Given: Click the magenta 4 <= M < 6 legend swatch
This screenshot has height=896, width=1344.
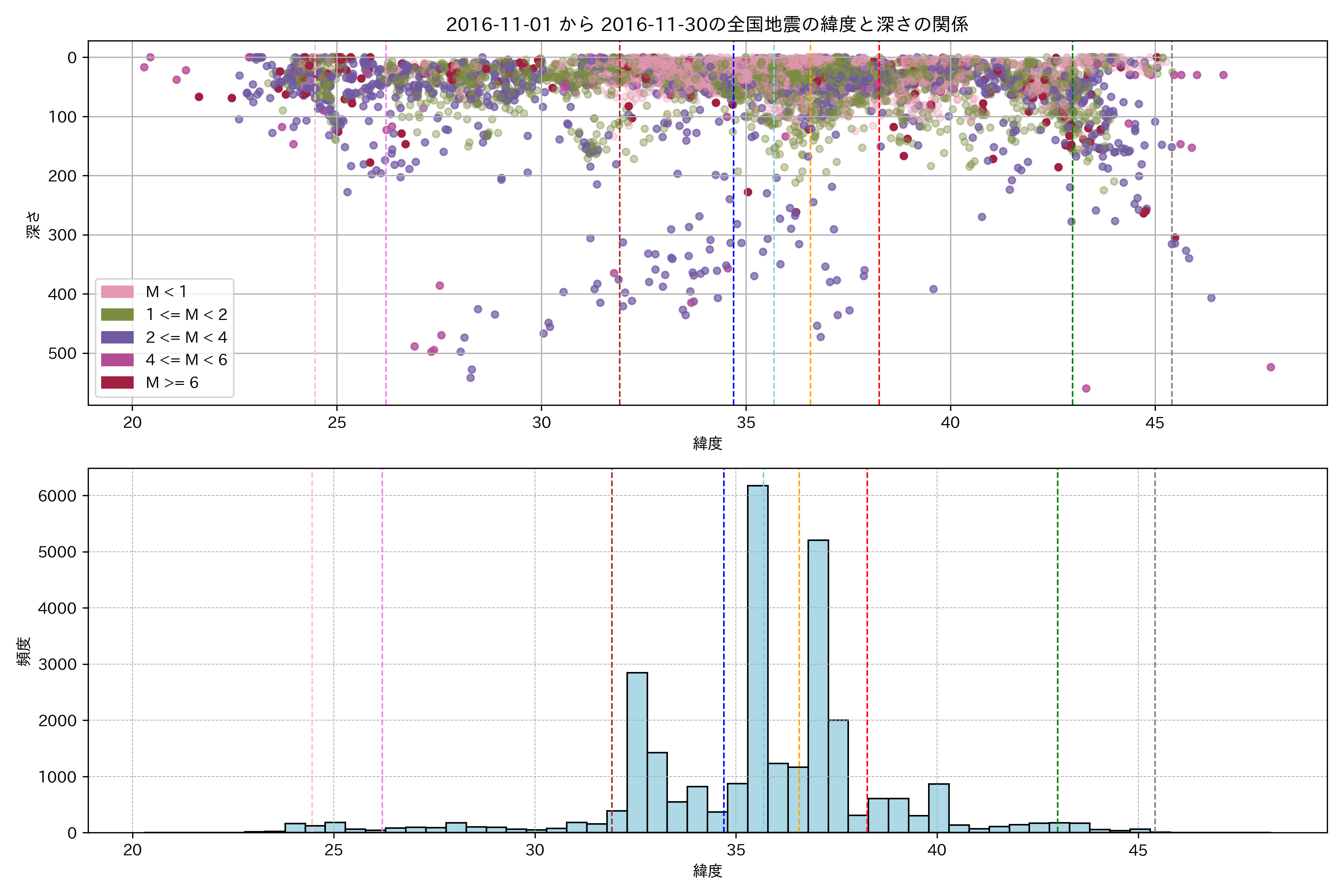Looking at the screenshot, I should click(117, 360).
